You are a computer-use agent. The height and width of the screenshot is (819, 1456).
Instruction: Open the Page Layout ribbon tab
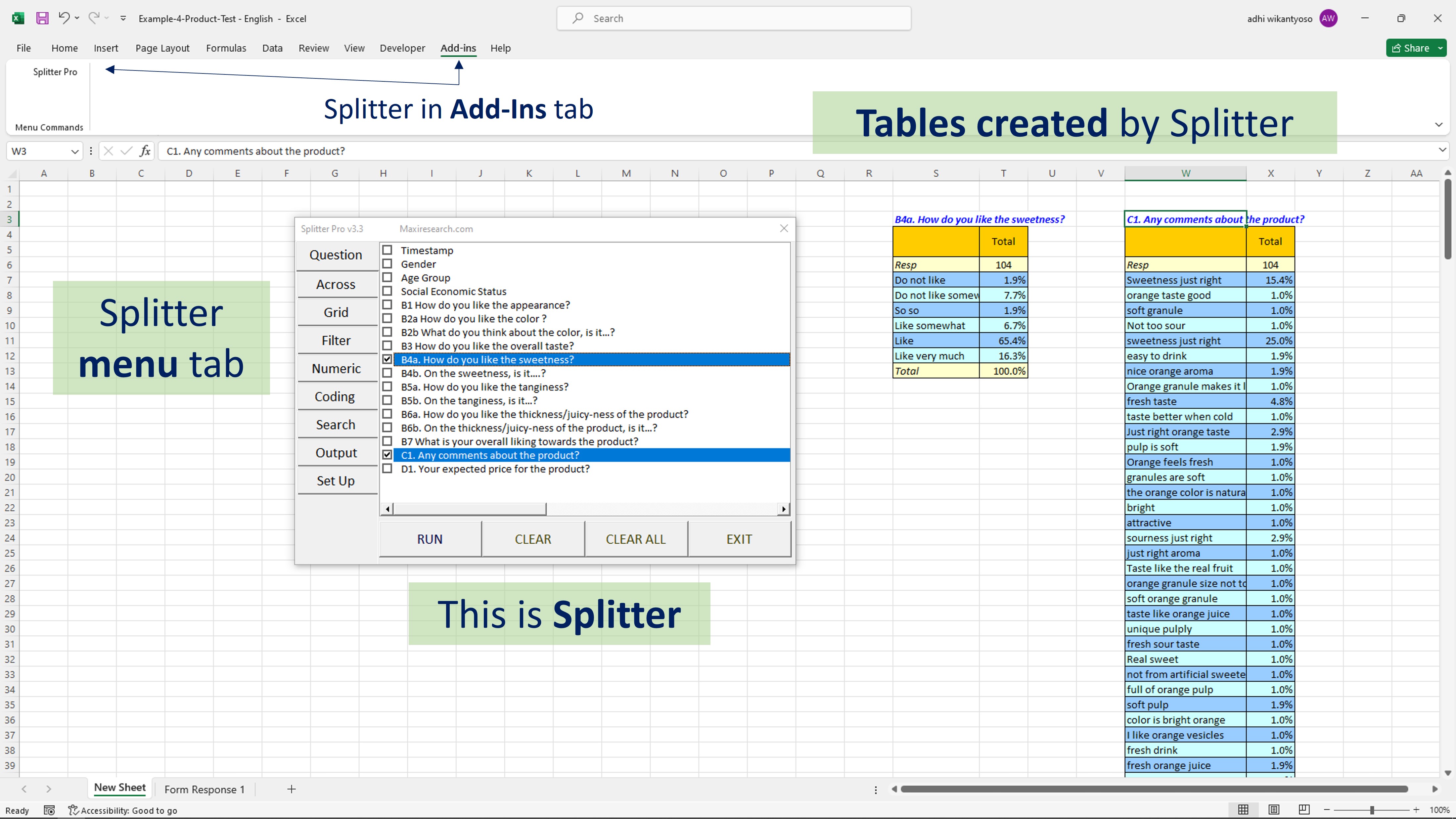(162, 48)
